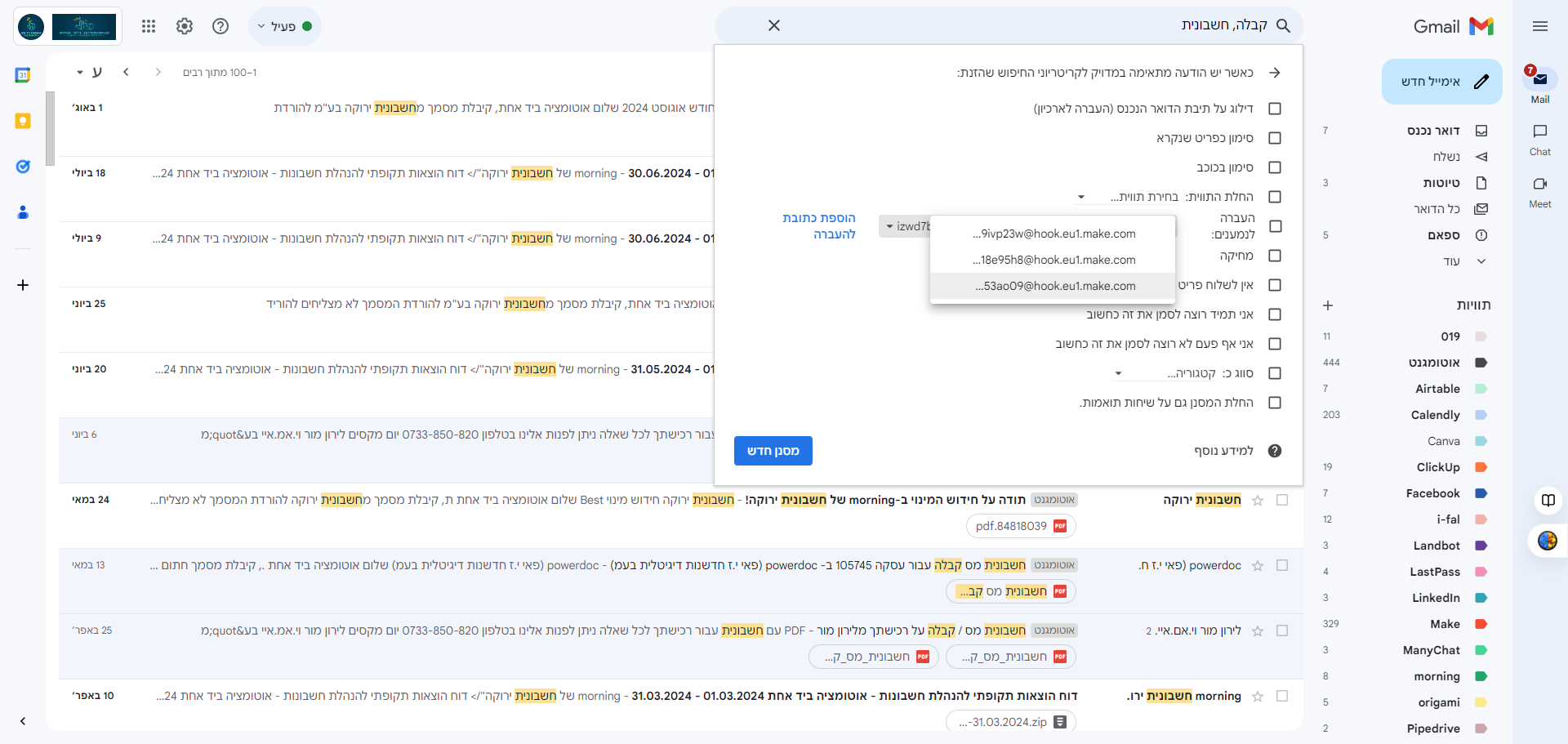Click the create filter button

coord(773,451)
